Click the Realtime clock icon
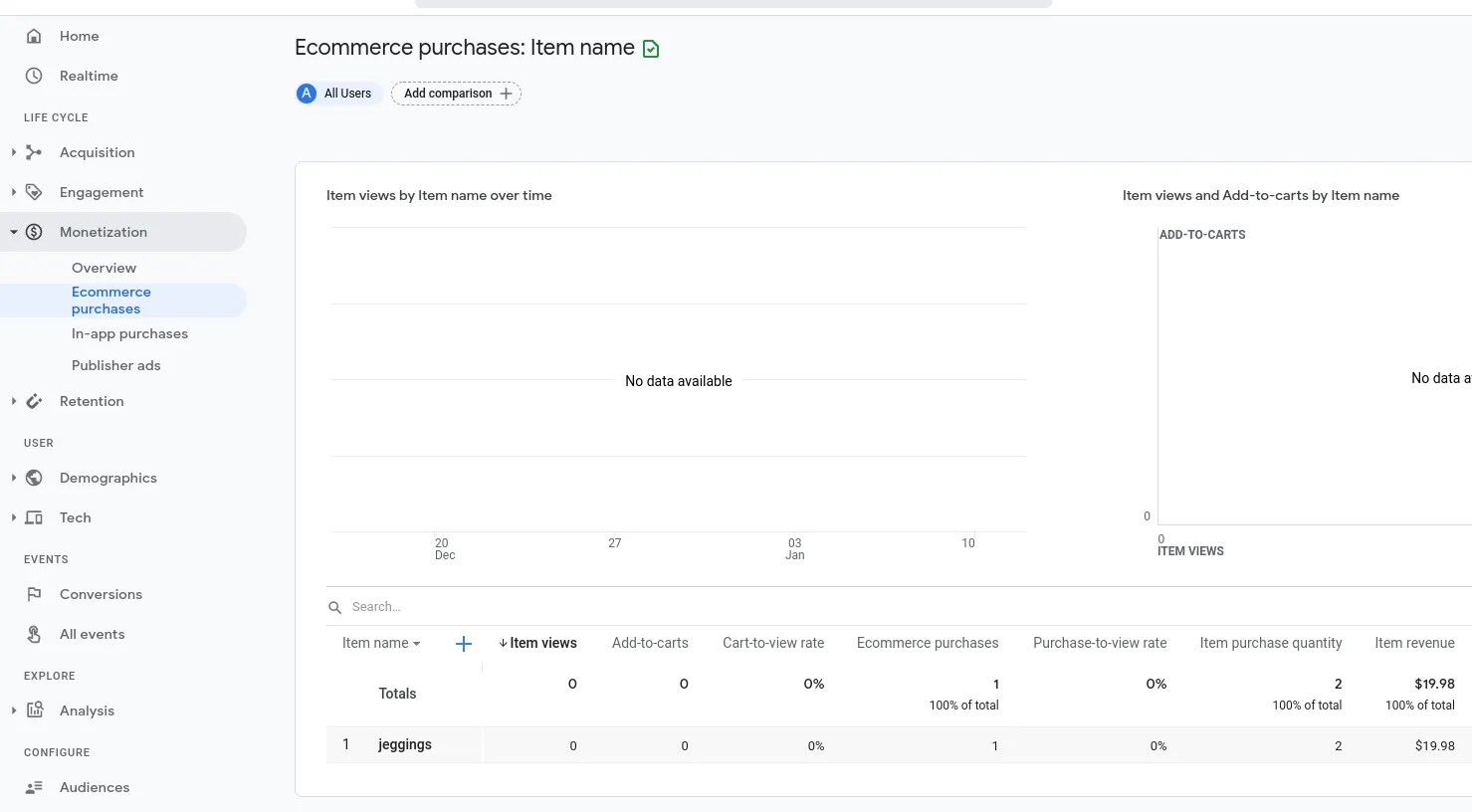Screen dimensions: 1472x812 pyautogui.click(x=34, y=76)
